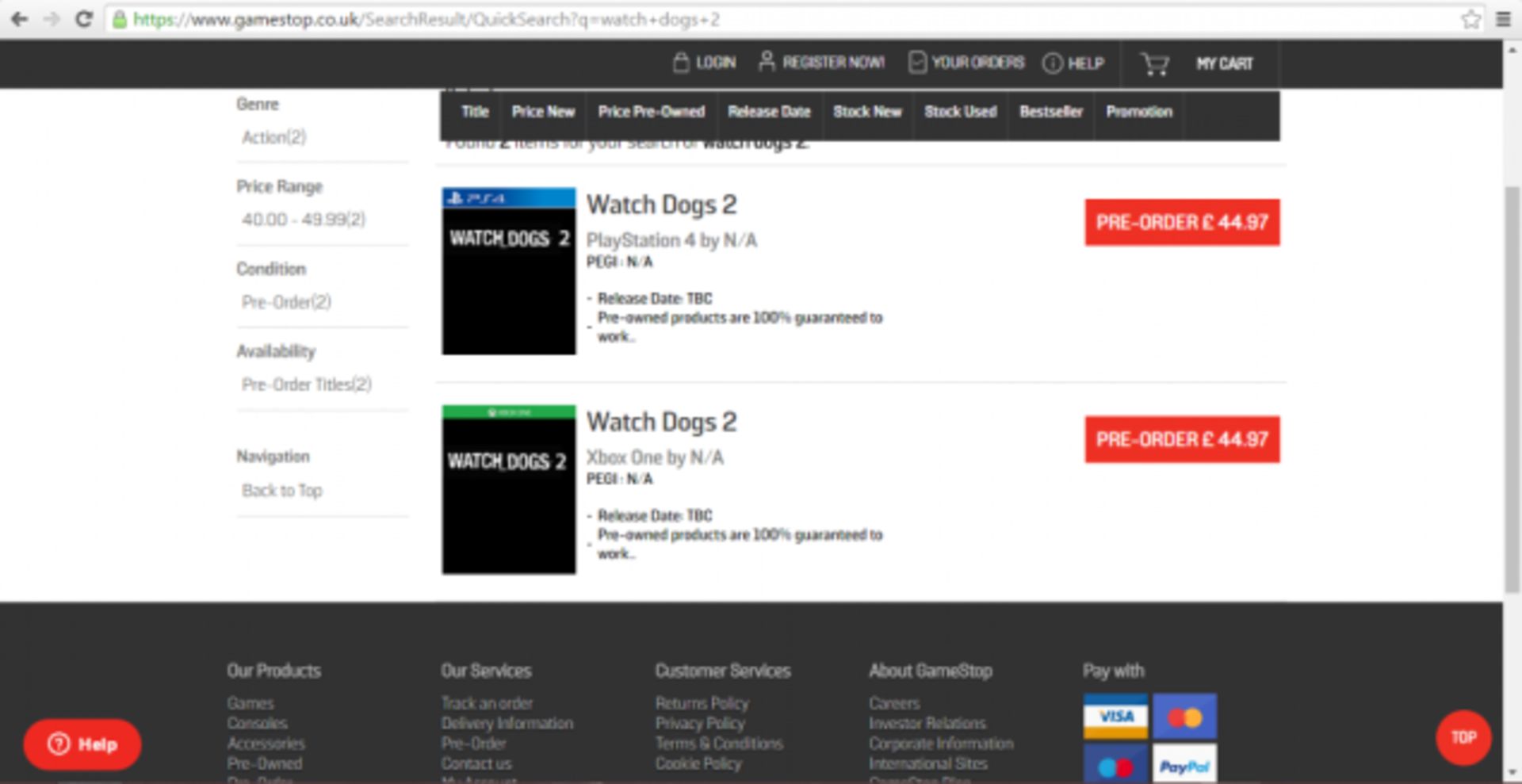
Task: Sort results by Promotion
Action: [x=1139, y=112]
